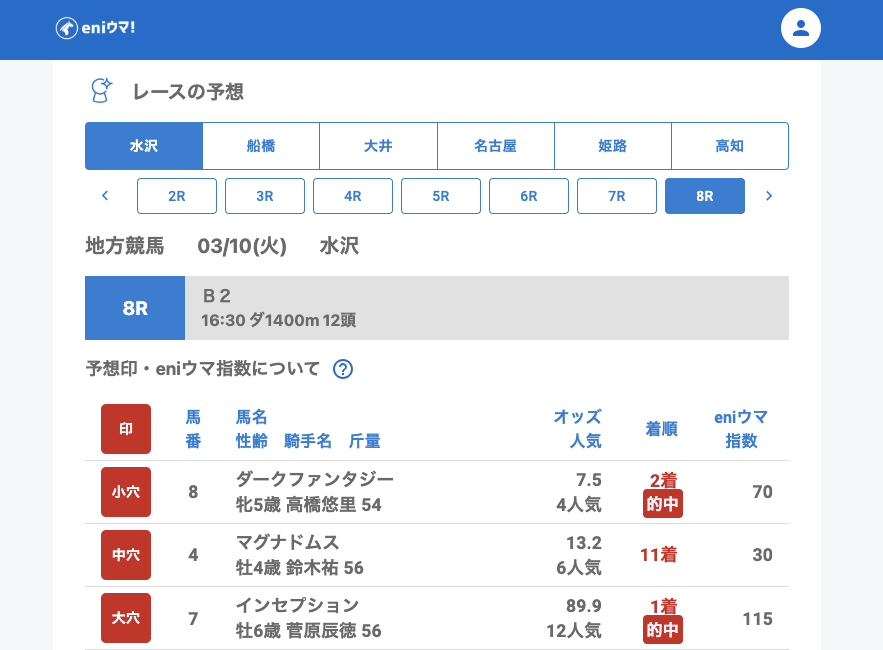Screen dimensions: 883x650
Task: Select race 7R button
Action: (x=617, y=196)
